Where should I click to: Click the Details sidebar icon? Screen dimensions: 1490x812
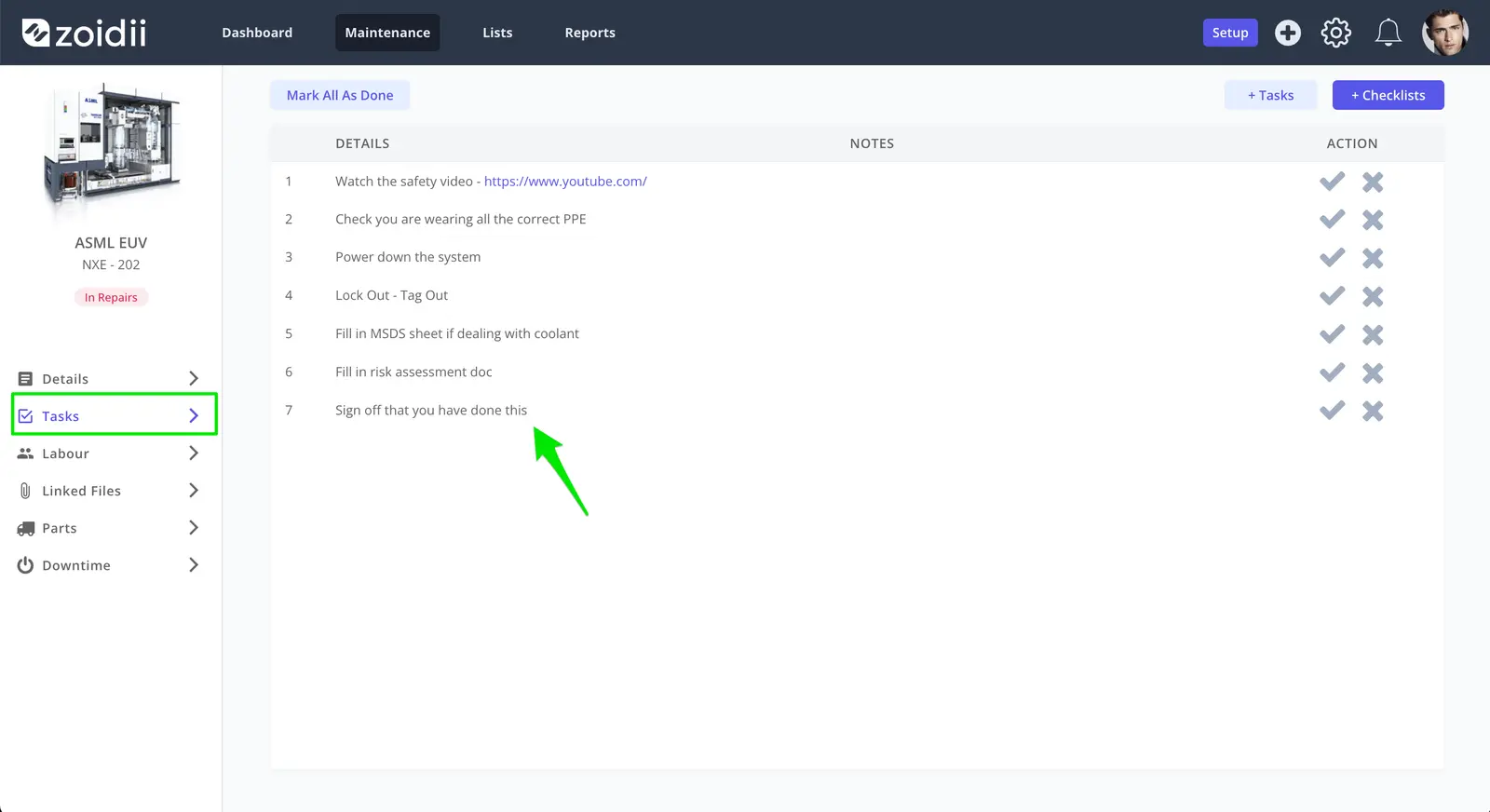[x=25, y=379]
